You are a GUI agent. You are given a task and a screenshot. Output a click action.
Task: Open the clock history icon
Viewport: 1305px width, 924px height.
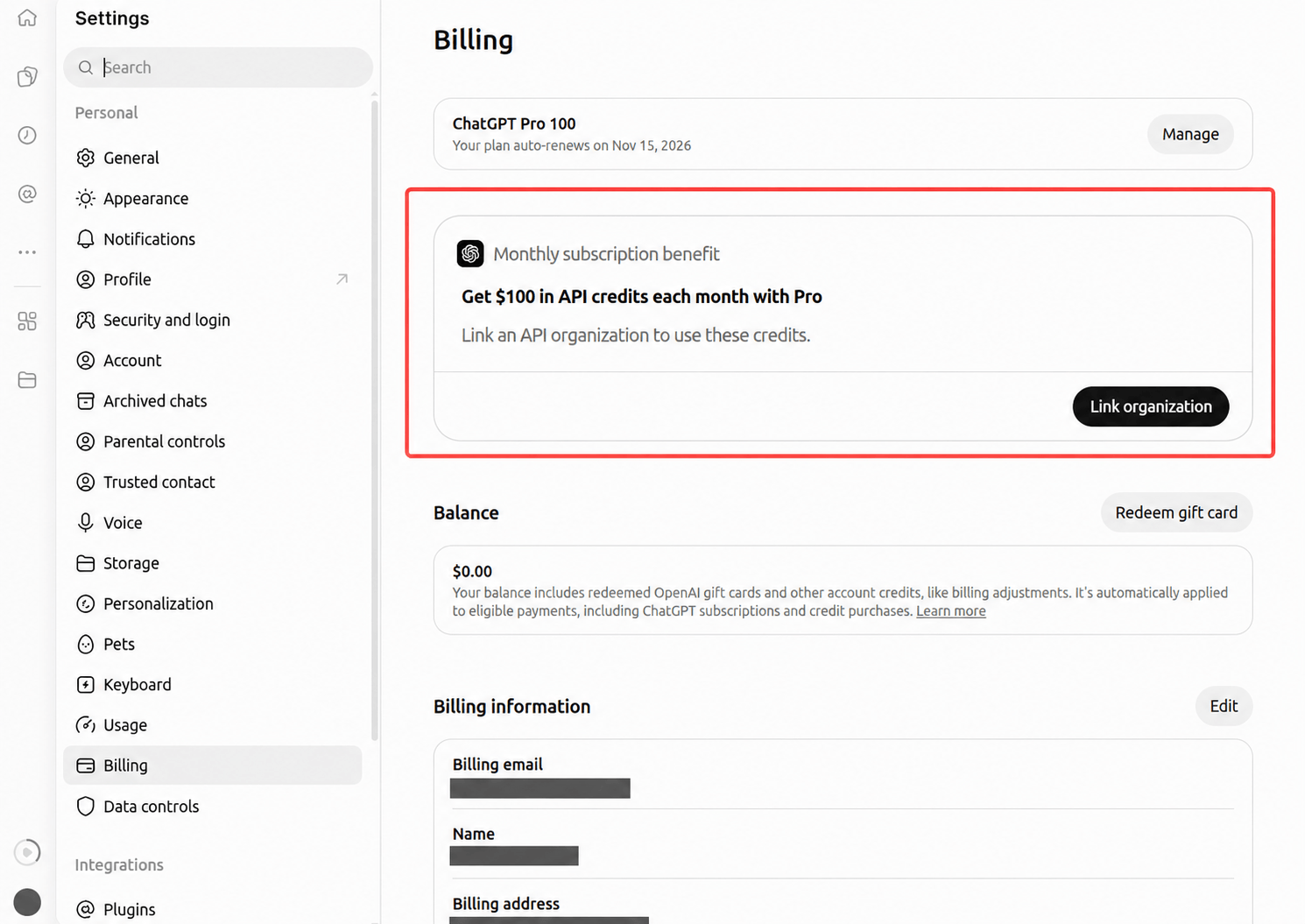tap(27, 135)
